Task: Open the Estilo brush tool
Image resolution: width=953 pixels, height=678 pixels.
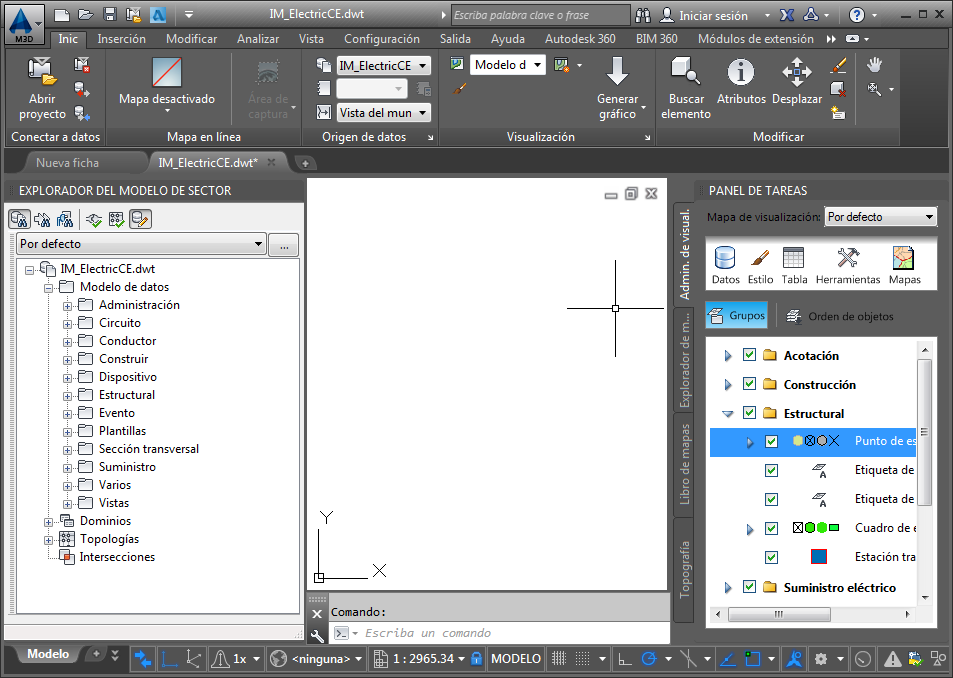Action: click(760, 265)
